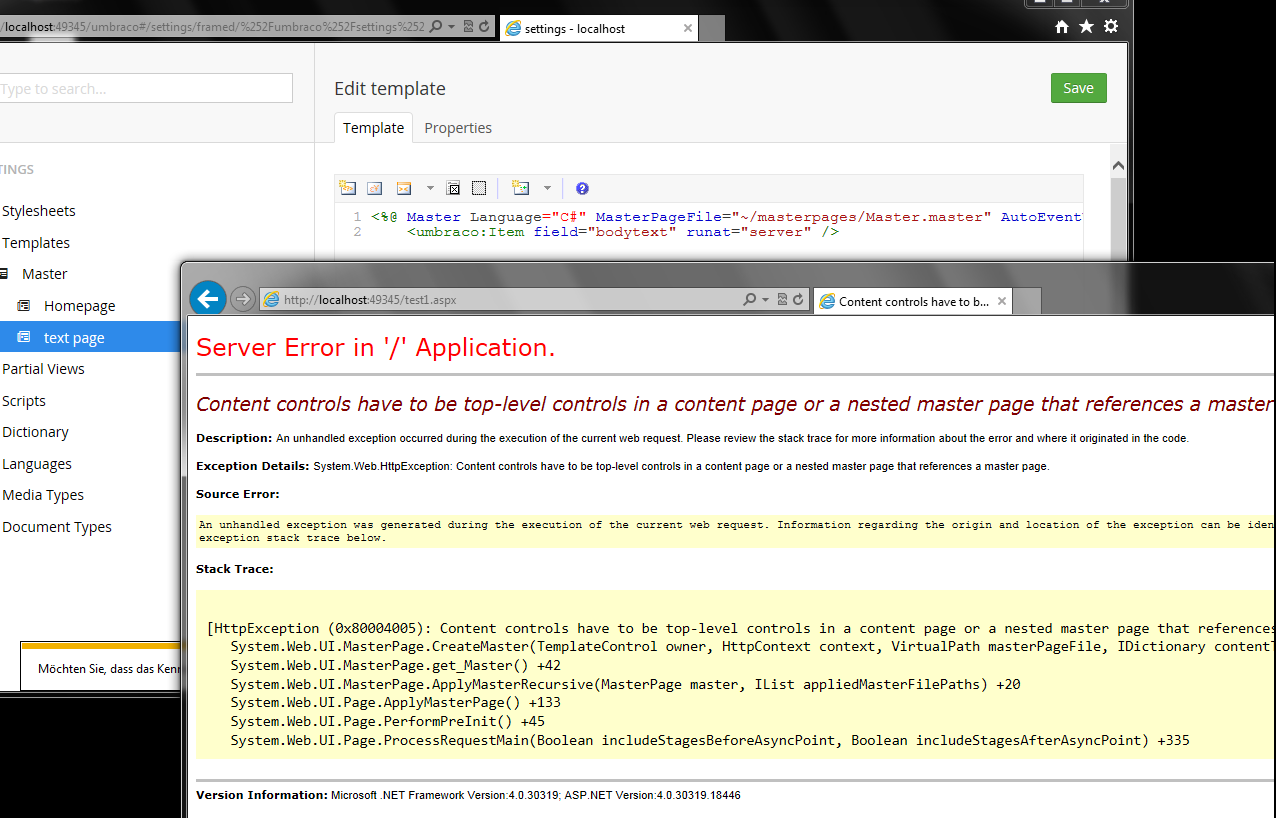Open Templates in the settings tree

[x=36, y=243]
